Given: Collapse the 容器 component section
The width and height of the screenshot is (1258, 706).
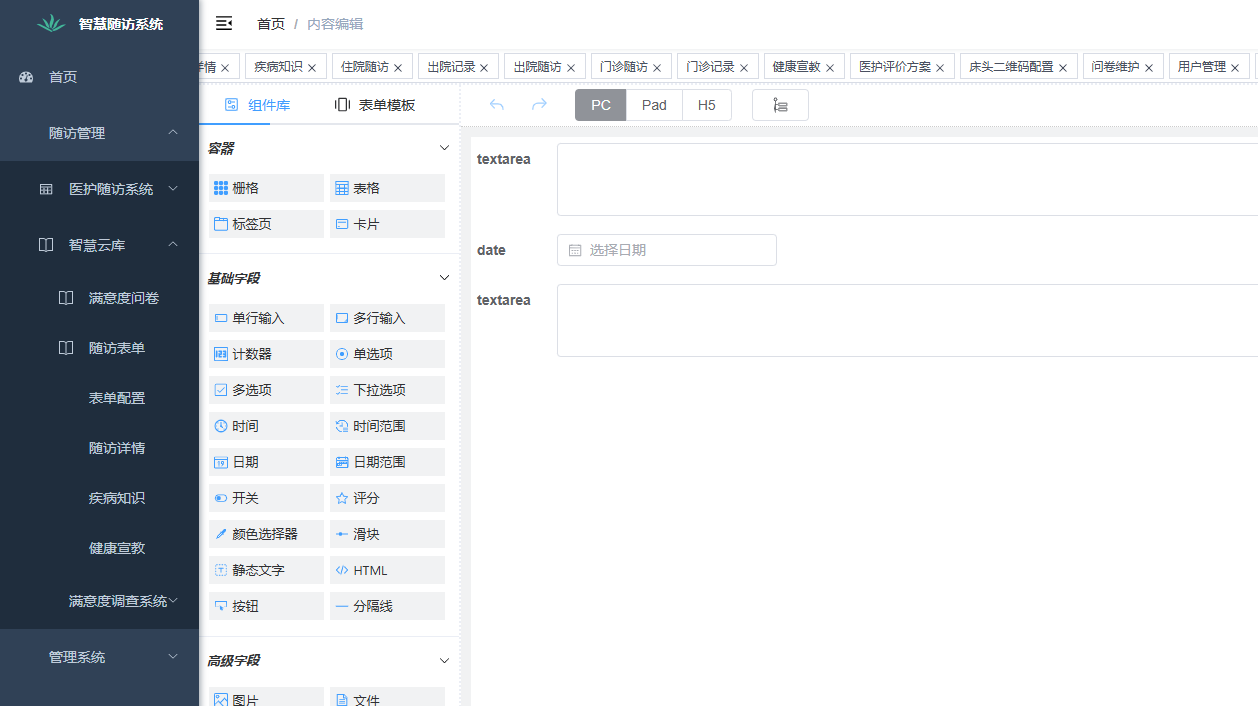Looking at the screenshot, I should (x=443, y=148).
